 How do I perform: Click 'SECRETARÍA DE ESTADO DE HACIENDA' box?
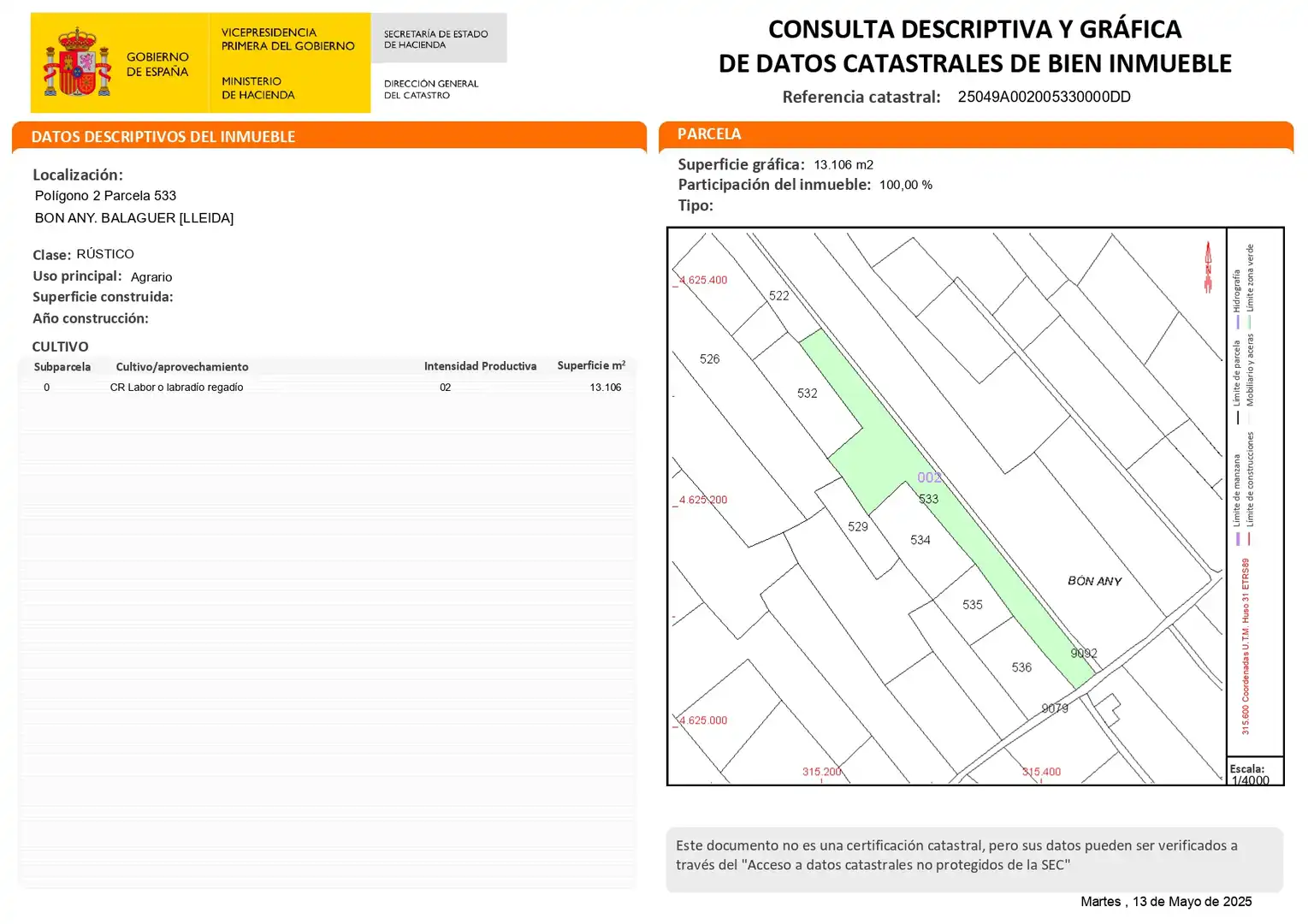pos(439,38)
